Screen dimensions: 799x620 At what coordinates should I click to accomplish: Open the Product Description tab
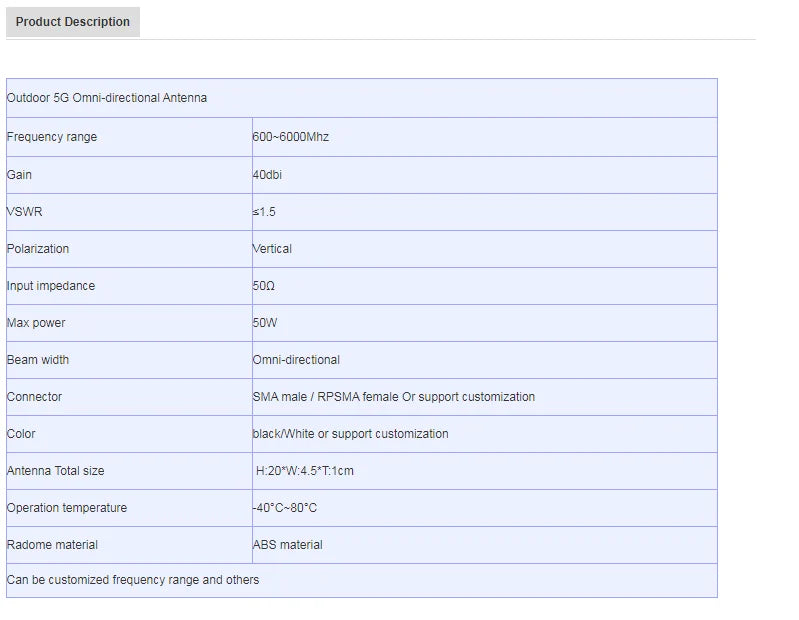[x=72, y=22]
